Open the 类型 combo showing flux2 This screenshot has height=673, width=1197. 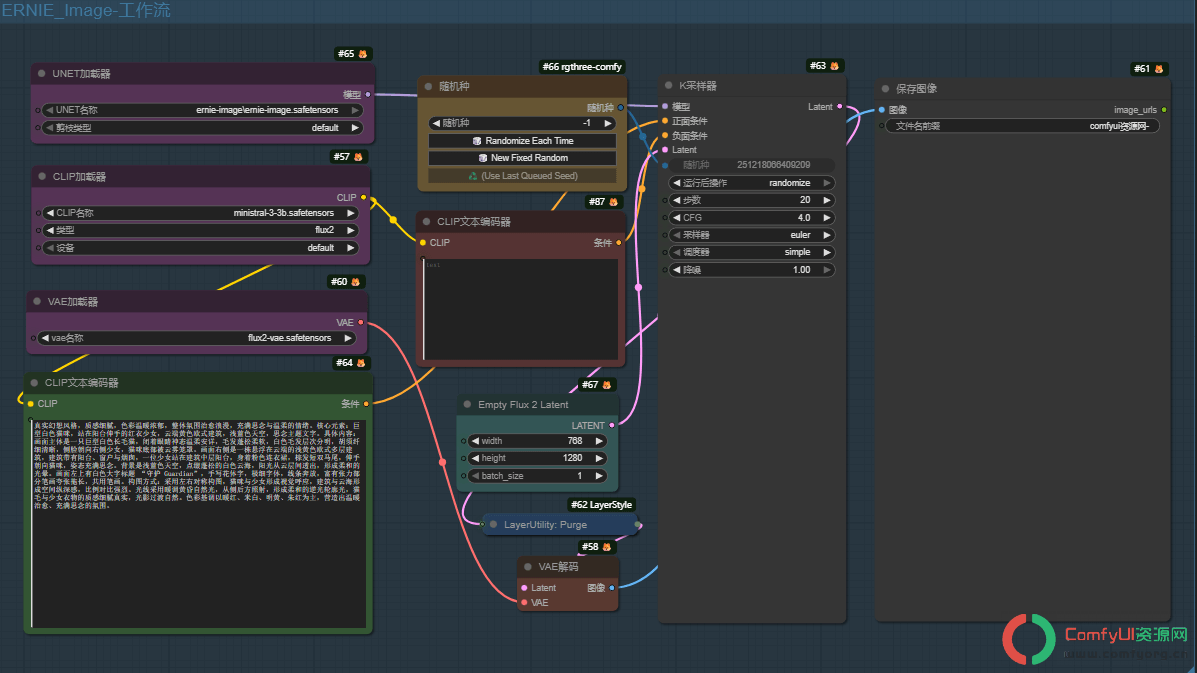(x=200, y=230)
